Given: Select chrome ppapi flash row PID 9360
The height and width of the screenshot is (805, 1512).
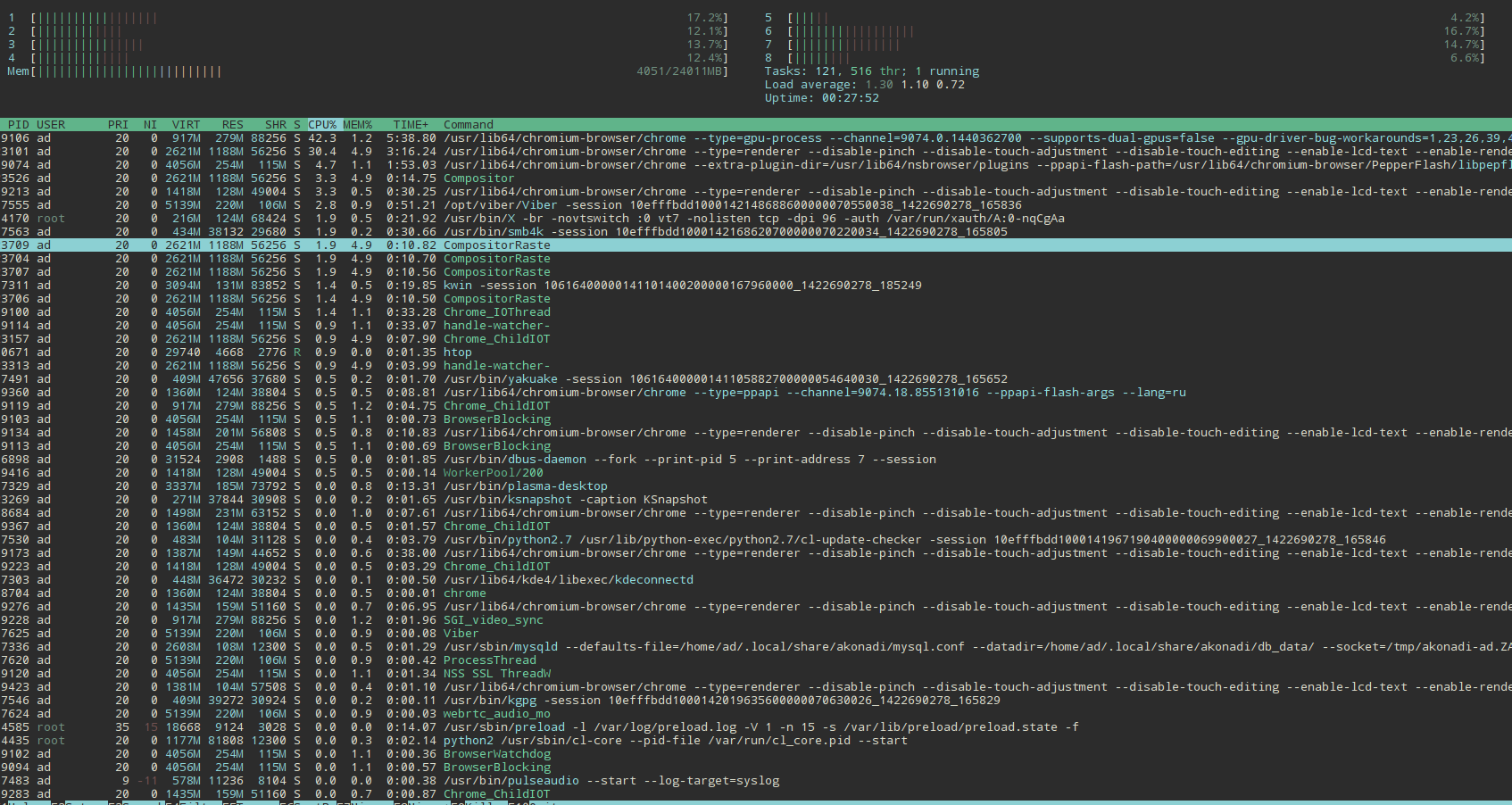Looking at the screenshot, I should (x=756, y=393).
